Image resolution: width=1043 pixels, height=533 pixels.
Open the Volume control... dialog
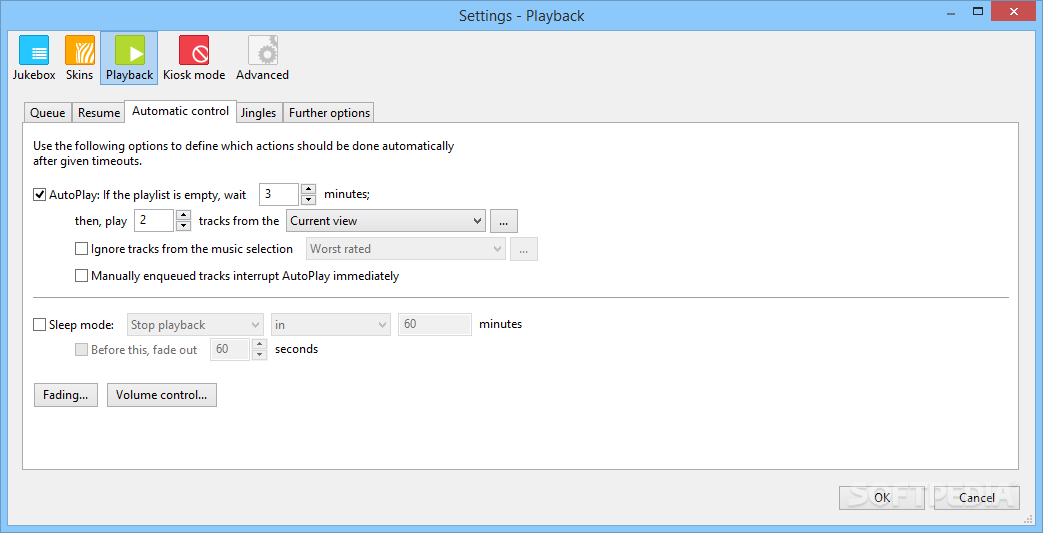[162, 395]
